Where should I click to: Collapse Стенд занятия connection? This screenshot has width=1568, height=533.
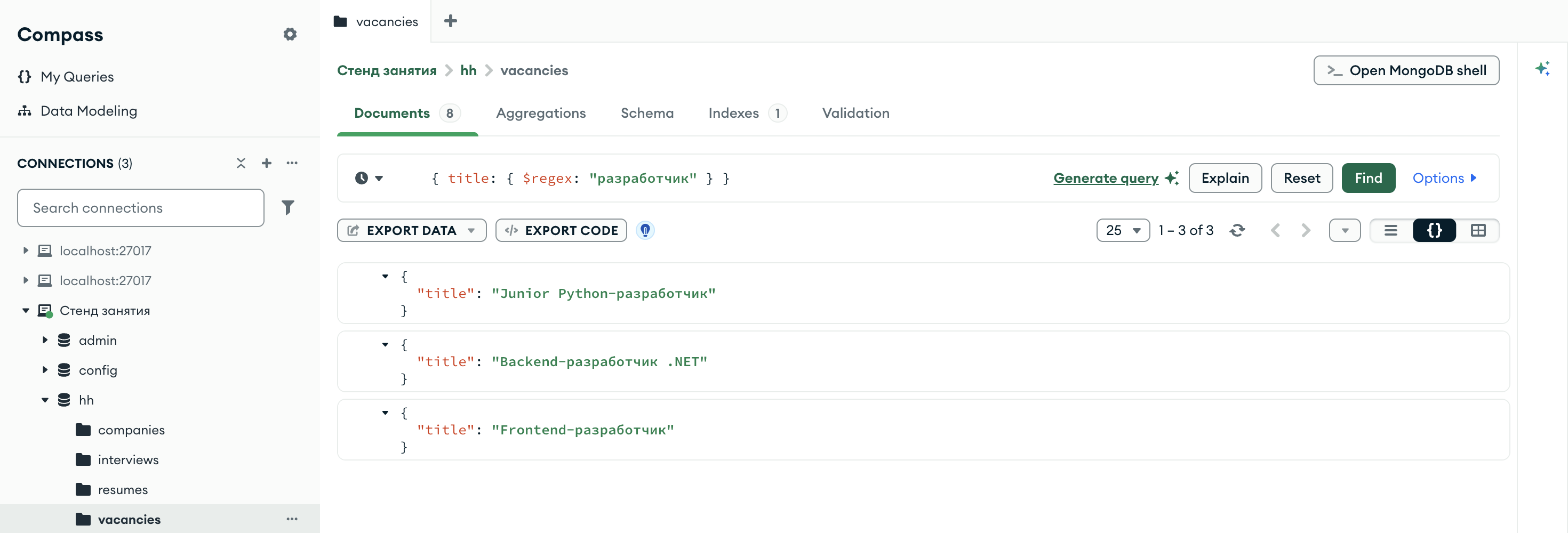tap(26, 310)
